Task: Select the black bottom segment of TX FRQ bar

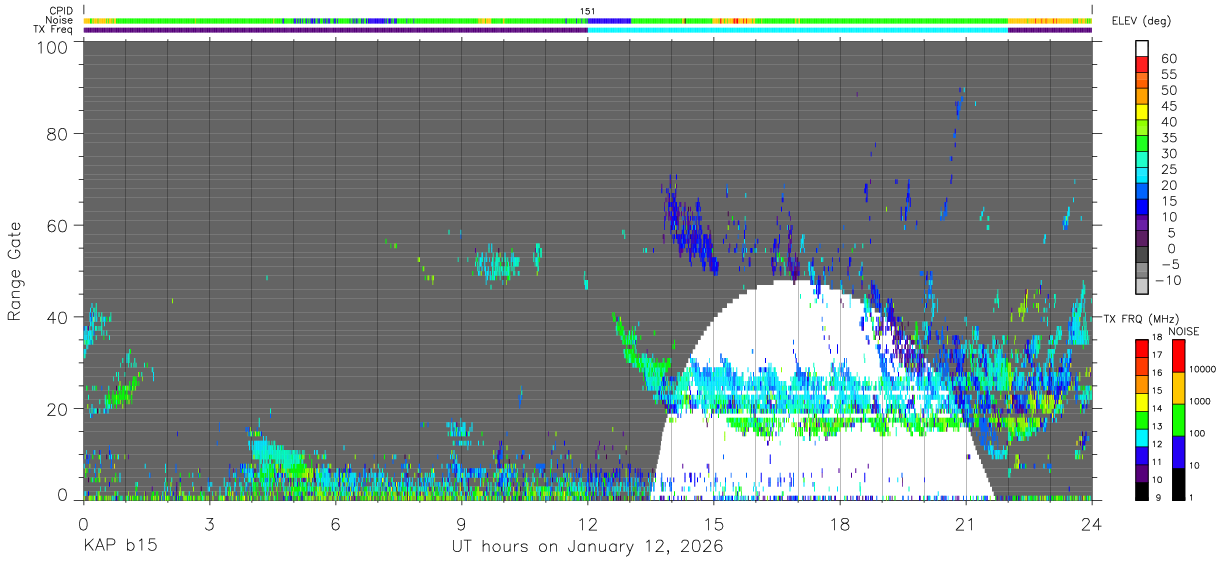Action: (x=1142, y=491)
